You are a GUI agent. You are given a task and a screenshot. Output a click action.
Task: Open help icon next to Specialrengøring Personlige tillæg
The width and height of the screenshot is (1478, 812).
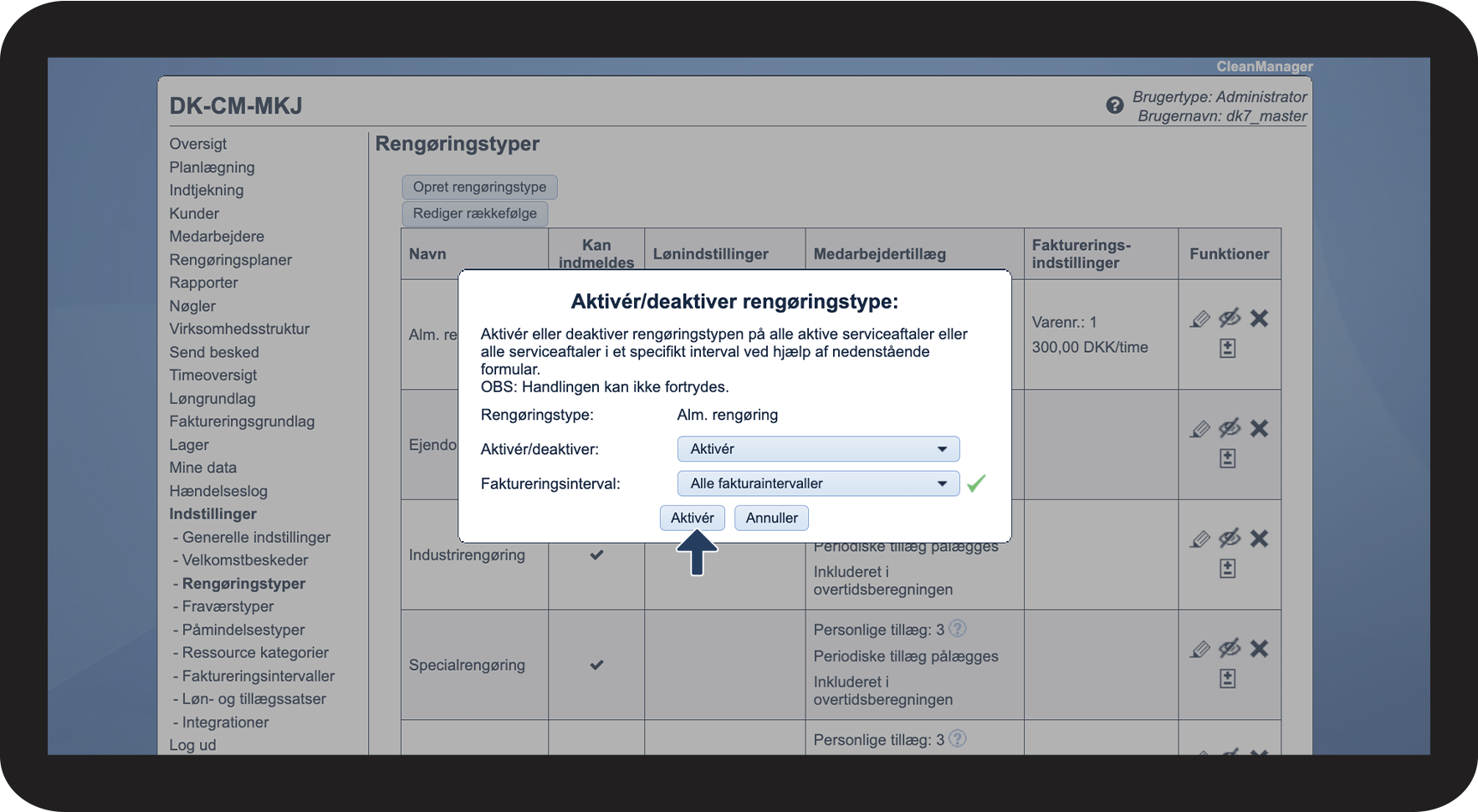958,628
